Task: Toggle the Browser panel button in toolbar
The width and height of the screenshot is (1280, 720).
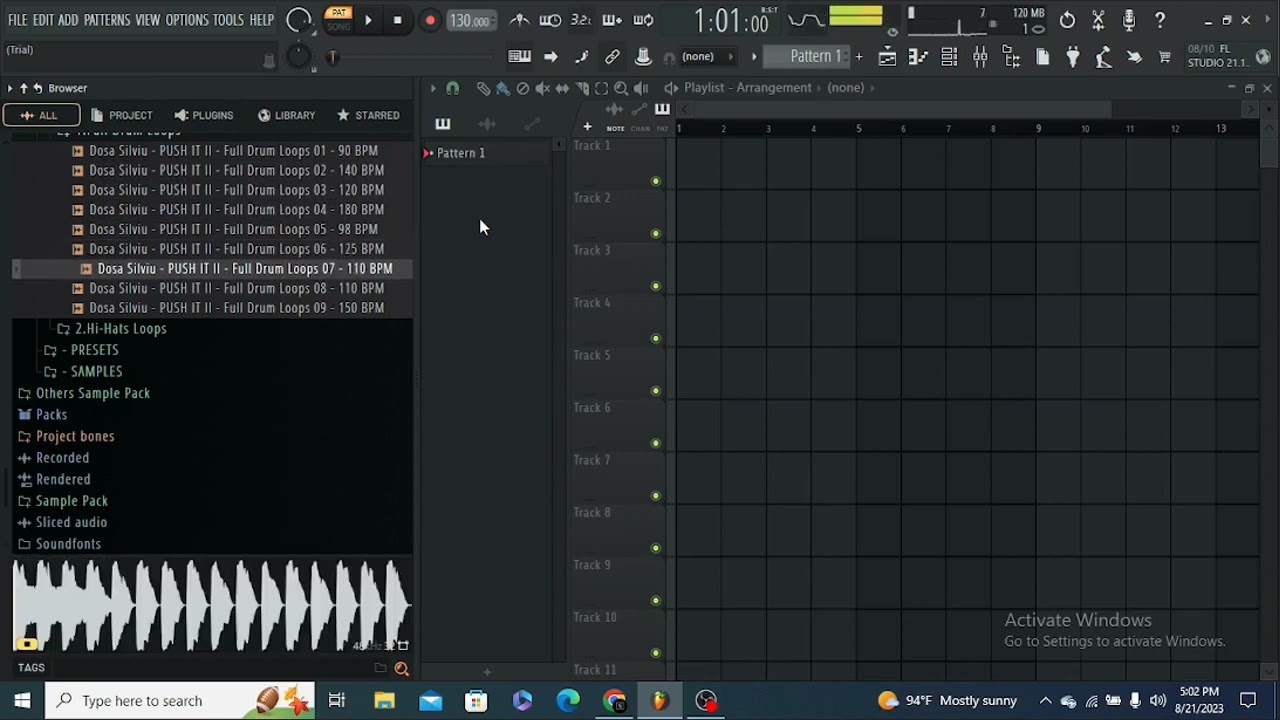Action: tap(1011, 57)
